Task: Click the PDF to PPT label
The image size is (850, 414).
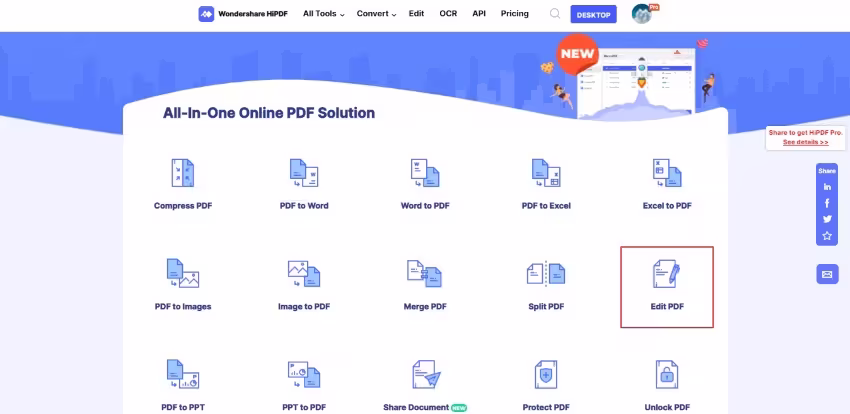Action: [183, 407]
